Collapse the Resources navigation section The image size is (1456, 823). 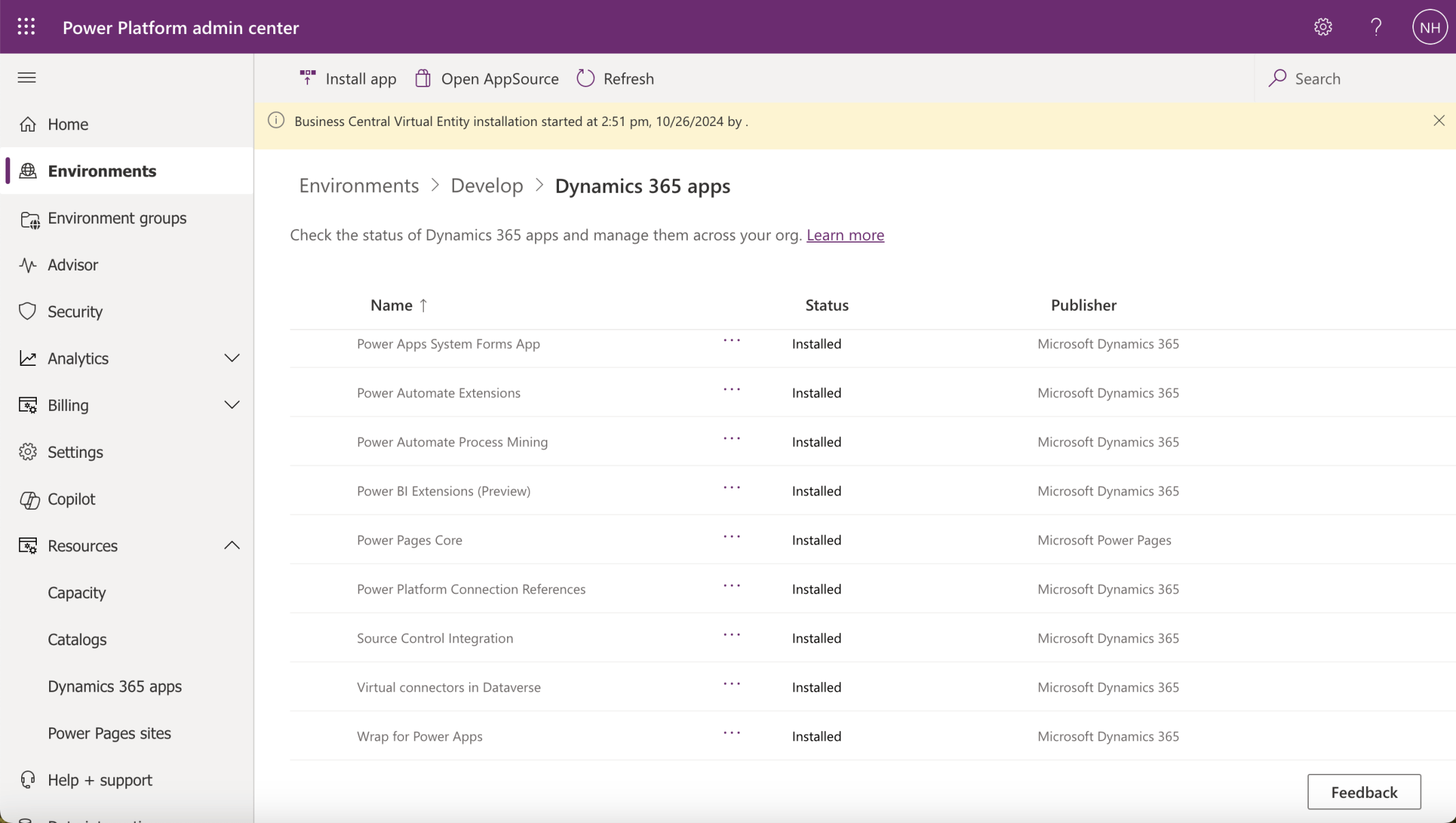[x=232, y=546]
